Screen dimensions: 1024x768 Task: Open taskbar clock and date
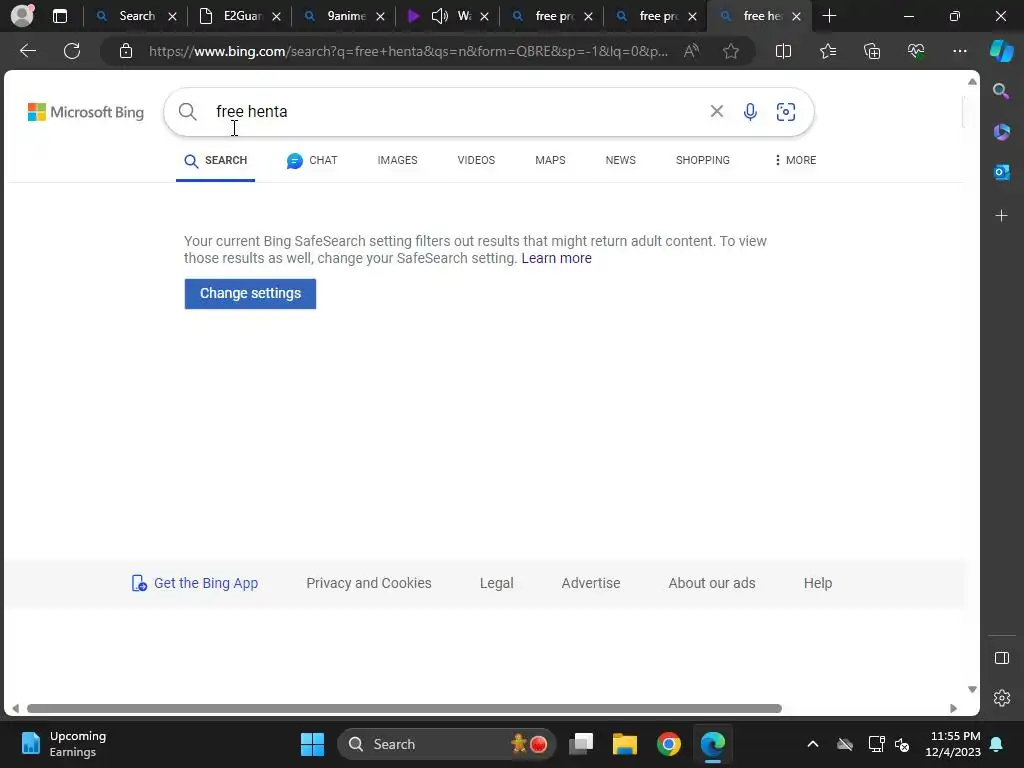click(x=953, y=744)
